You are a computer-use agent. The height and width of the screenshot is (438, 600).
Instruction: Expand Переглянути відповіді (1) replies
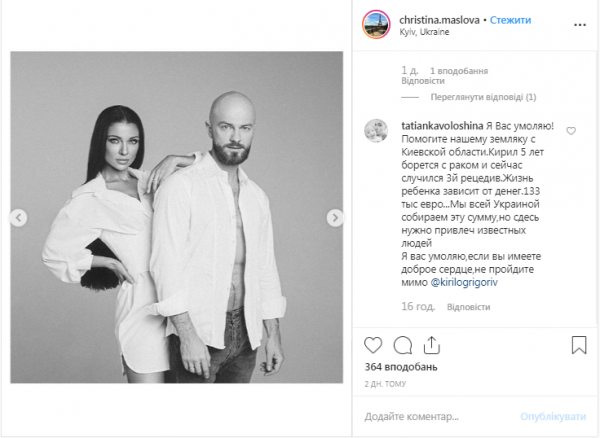[x=483, y=97]
